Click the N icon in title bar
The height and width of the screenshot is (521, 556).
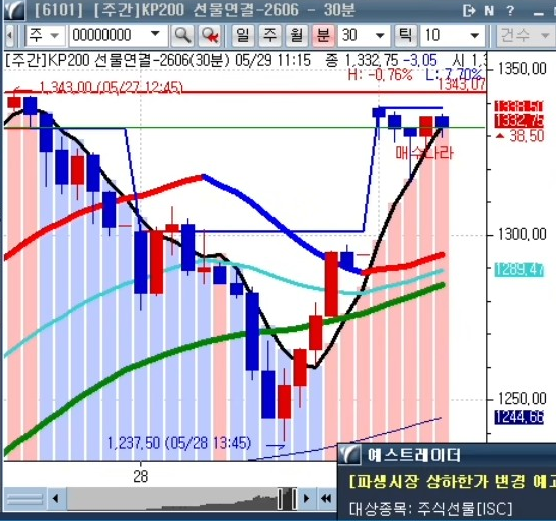[489, 11]
